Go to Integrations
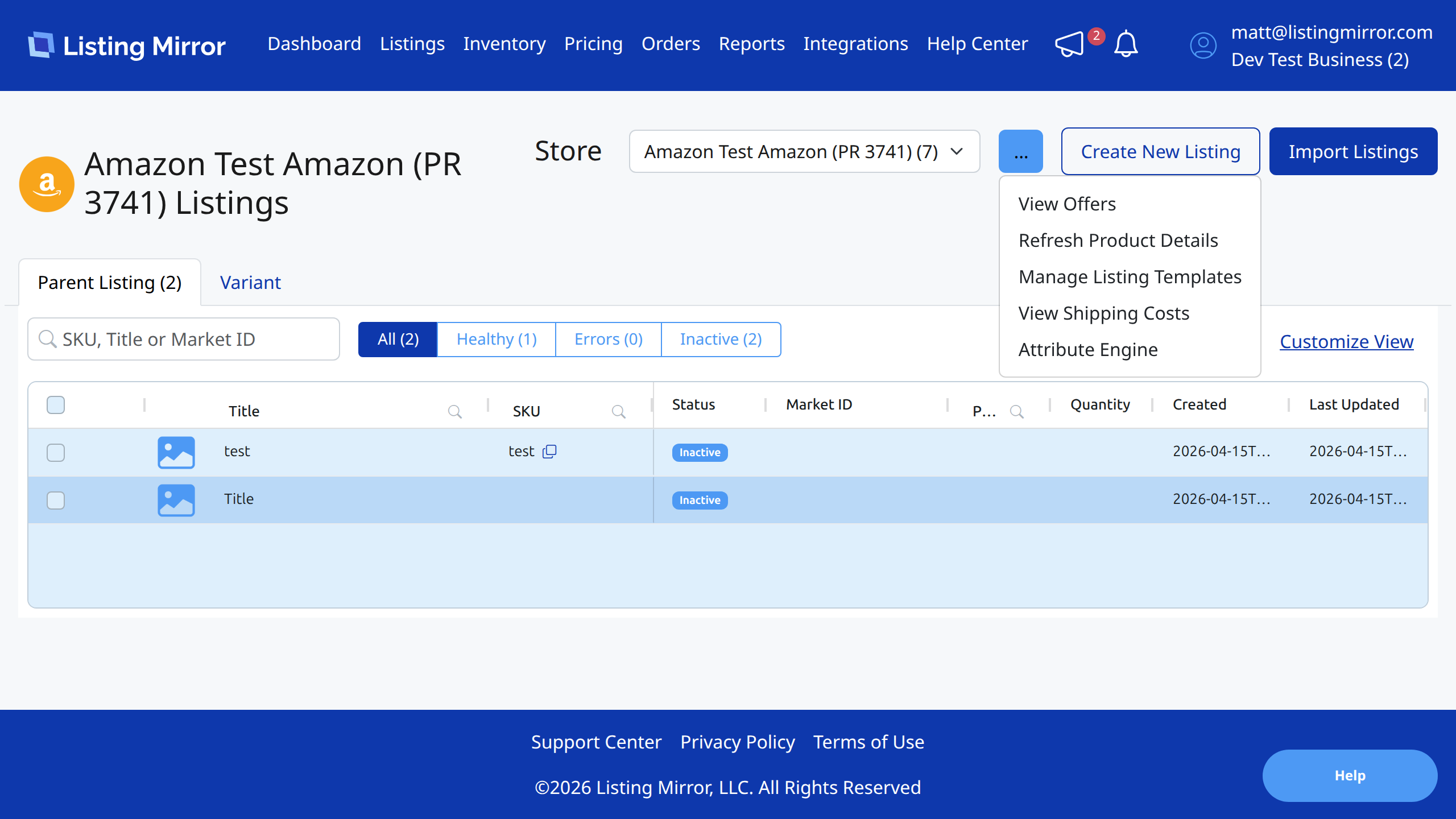The width and height of the screenshot is (1456, 819). (856, 44)
